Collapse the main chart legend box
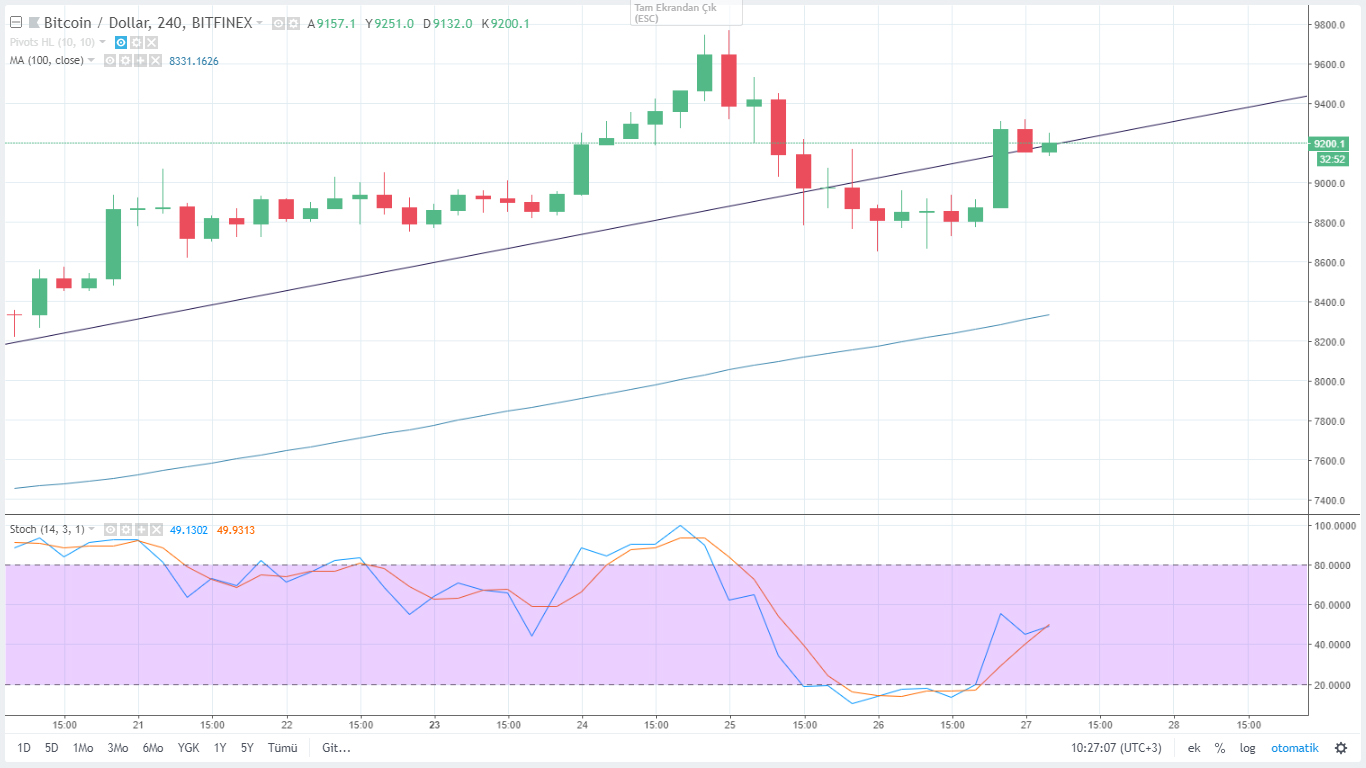The width and height of the screenshot is (1366, 768). click(x=16, y=22)
